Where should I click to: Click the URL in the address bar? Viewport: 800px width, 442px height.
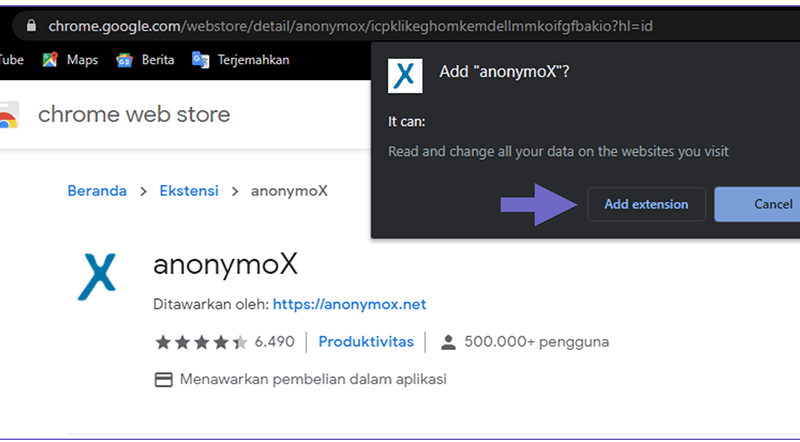(x=351, y=26)
